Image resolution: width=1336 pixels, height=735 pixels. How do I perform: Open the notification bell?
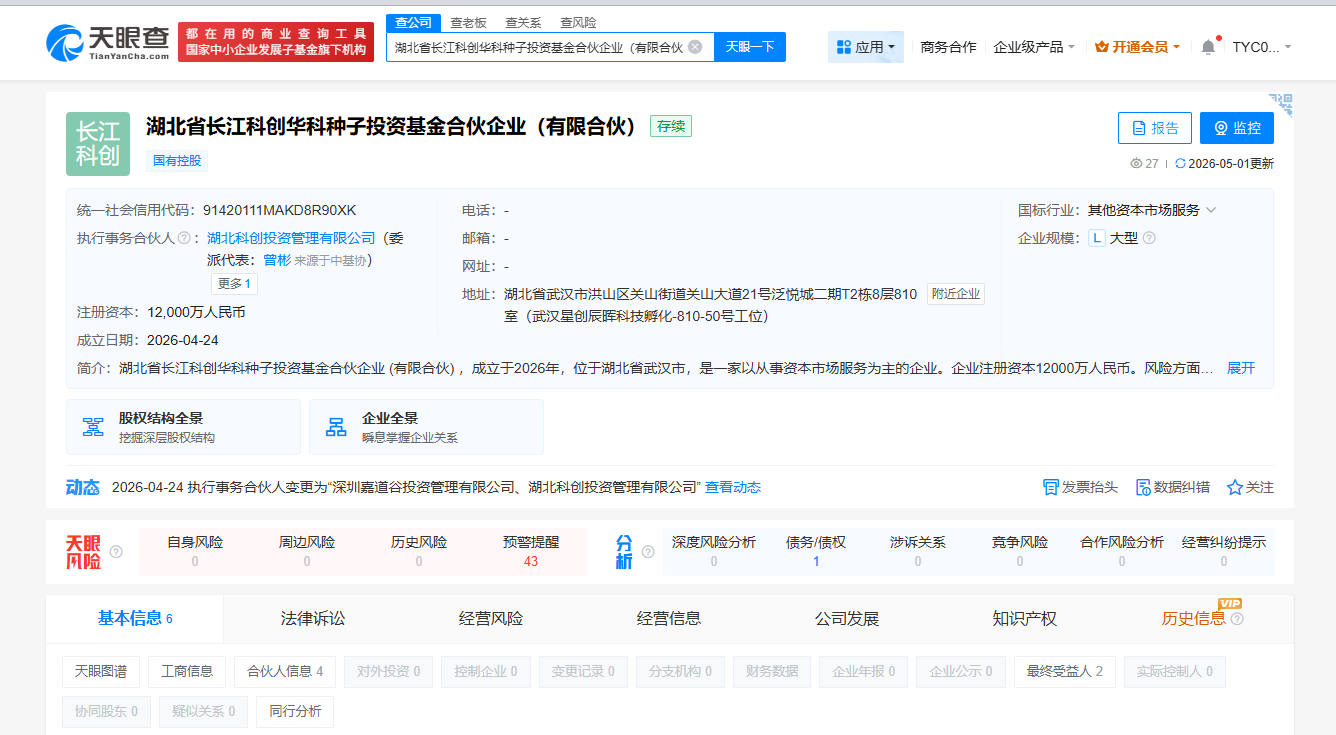coord(1208,47)
